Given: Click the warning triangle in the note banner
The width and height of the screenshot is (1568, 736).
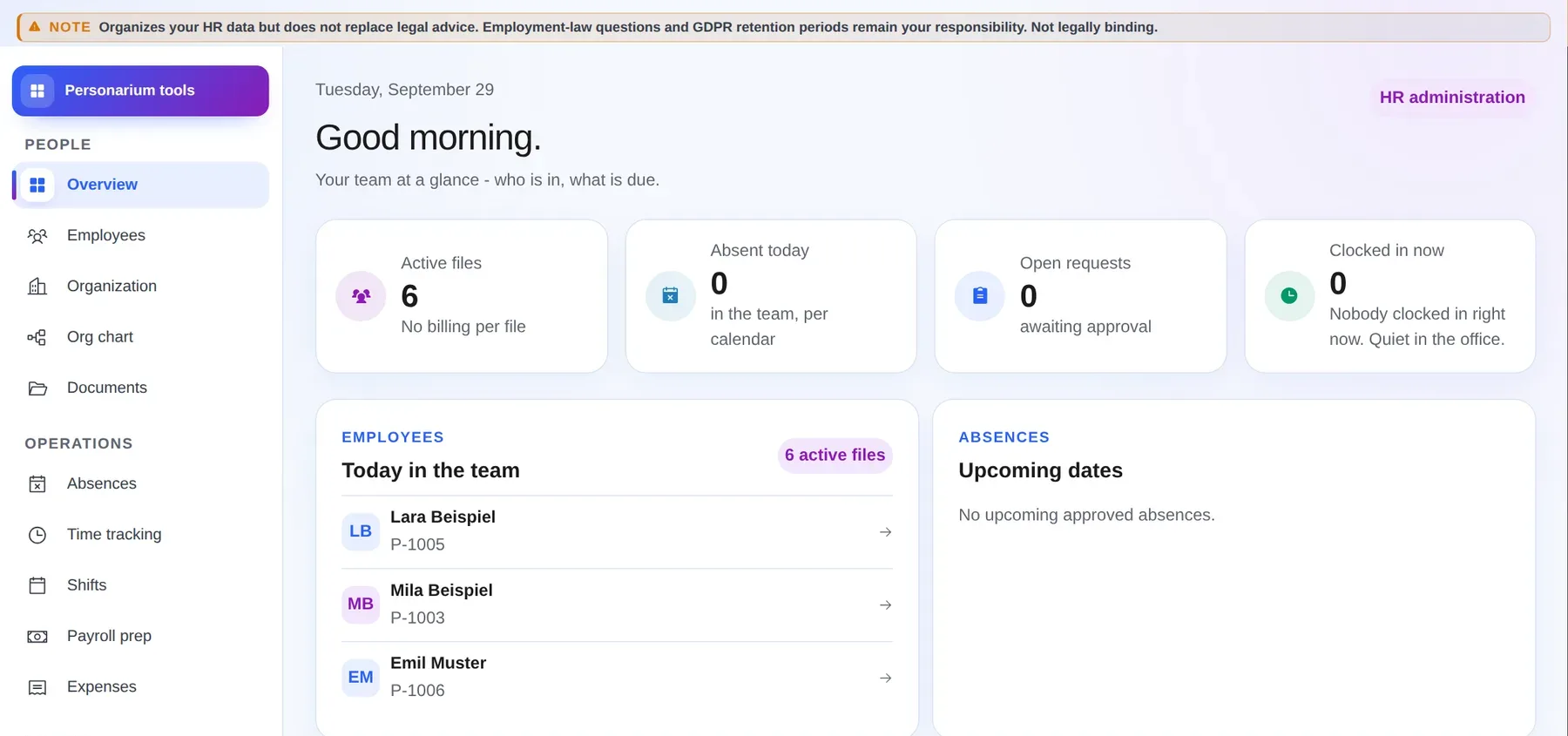Looking at the screenshot, I should (x=35, y=27).
